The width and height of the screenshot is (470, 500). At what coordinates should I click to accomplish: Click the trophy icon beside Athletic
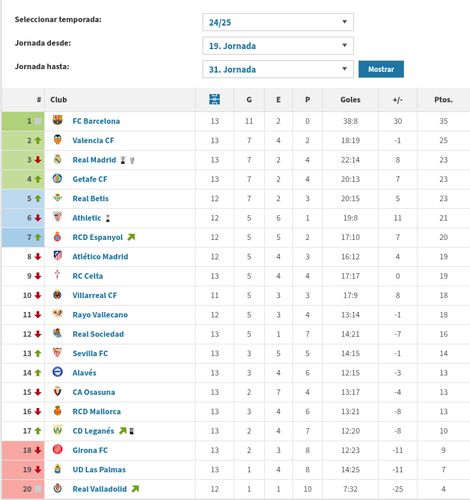(108, 218)
